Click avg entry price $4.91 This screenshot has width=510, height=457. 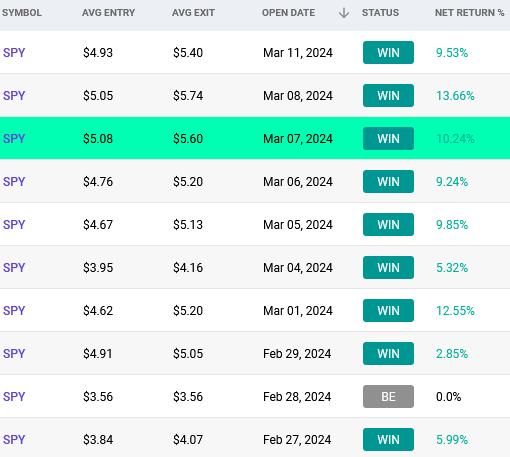pos(98,354)
